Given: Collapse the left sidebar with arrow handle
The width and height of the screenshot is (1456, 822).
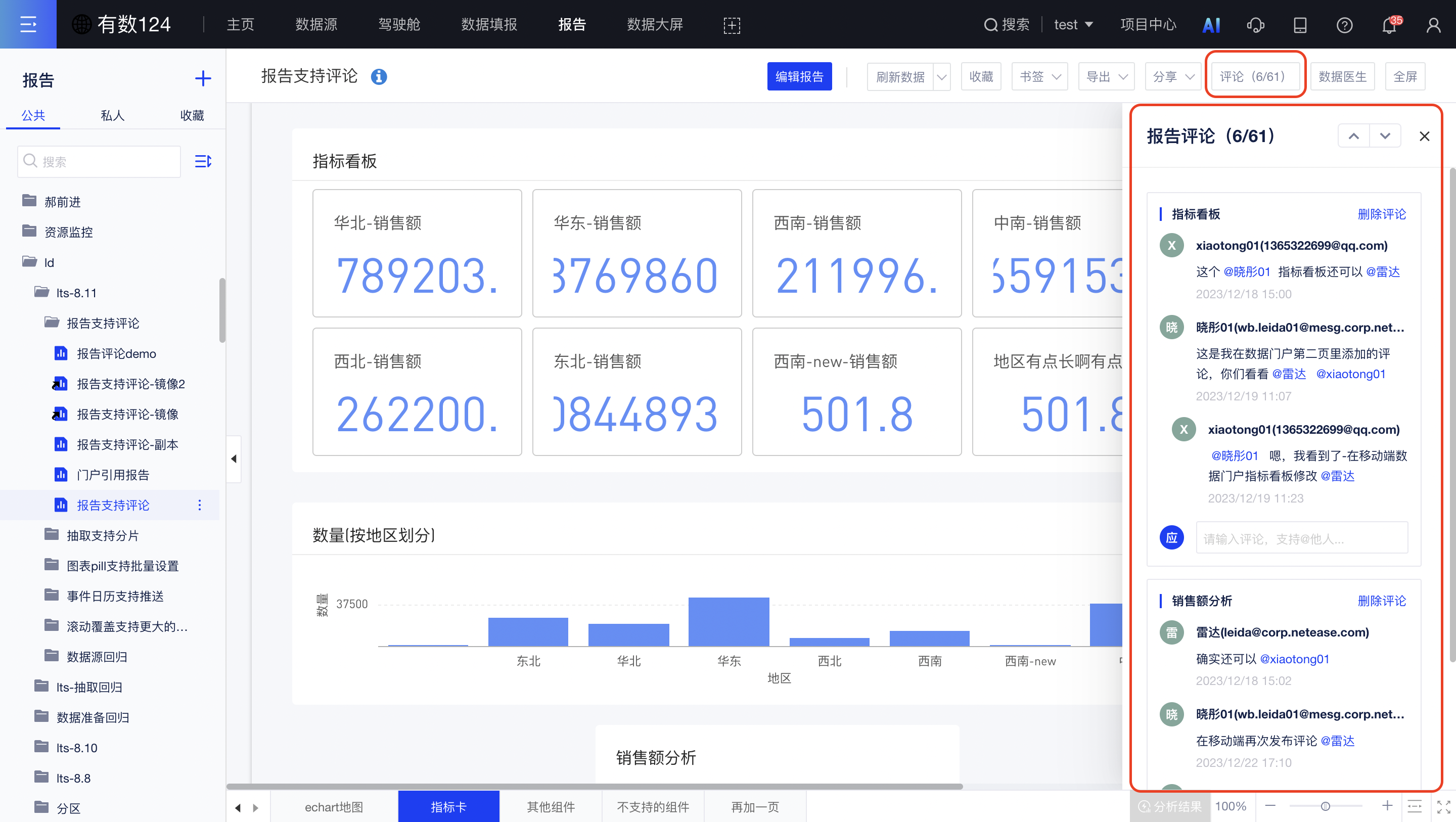Looking at the screenshot, I should click(234, 459).
